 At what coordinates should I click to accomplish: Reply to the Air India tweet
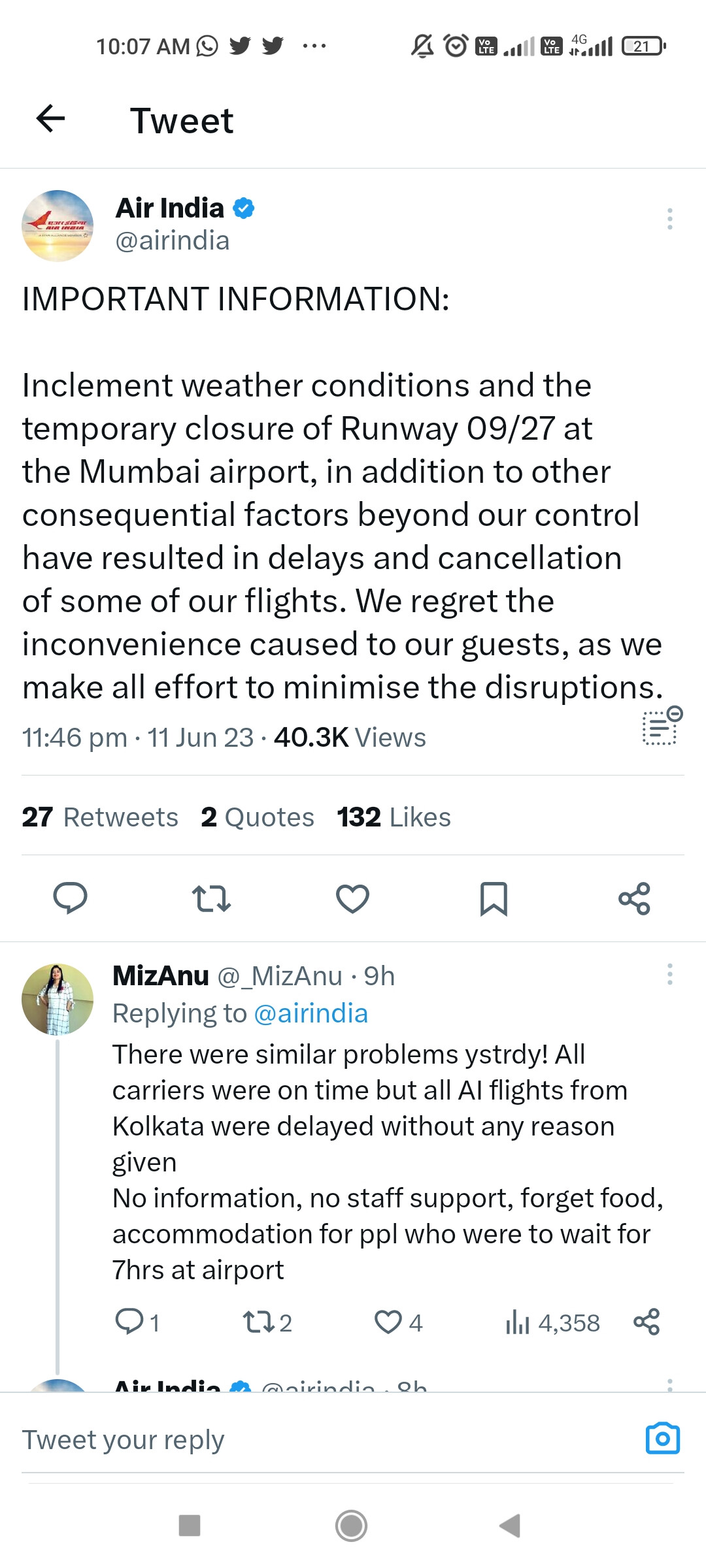point(70,898)
